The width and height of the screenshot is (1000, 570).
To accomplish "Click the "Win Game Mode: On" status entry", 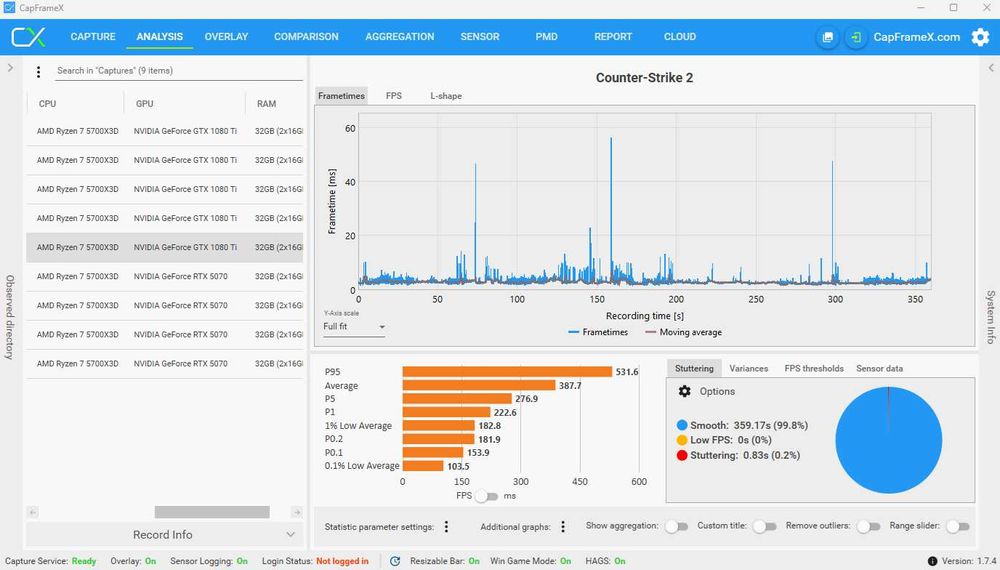I will (x=531, y=561).
